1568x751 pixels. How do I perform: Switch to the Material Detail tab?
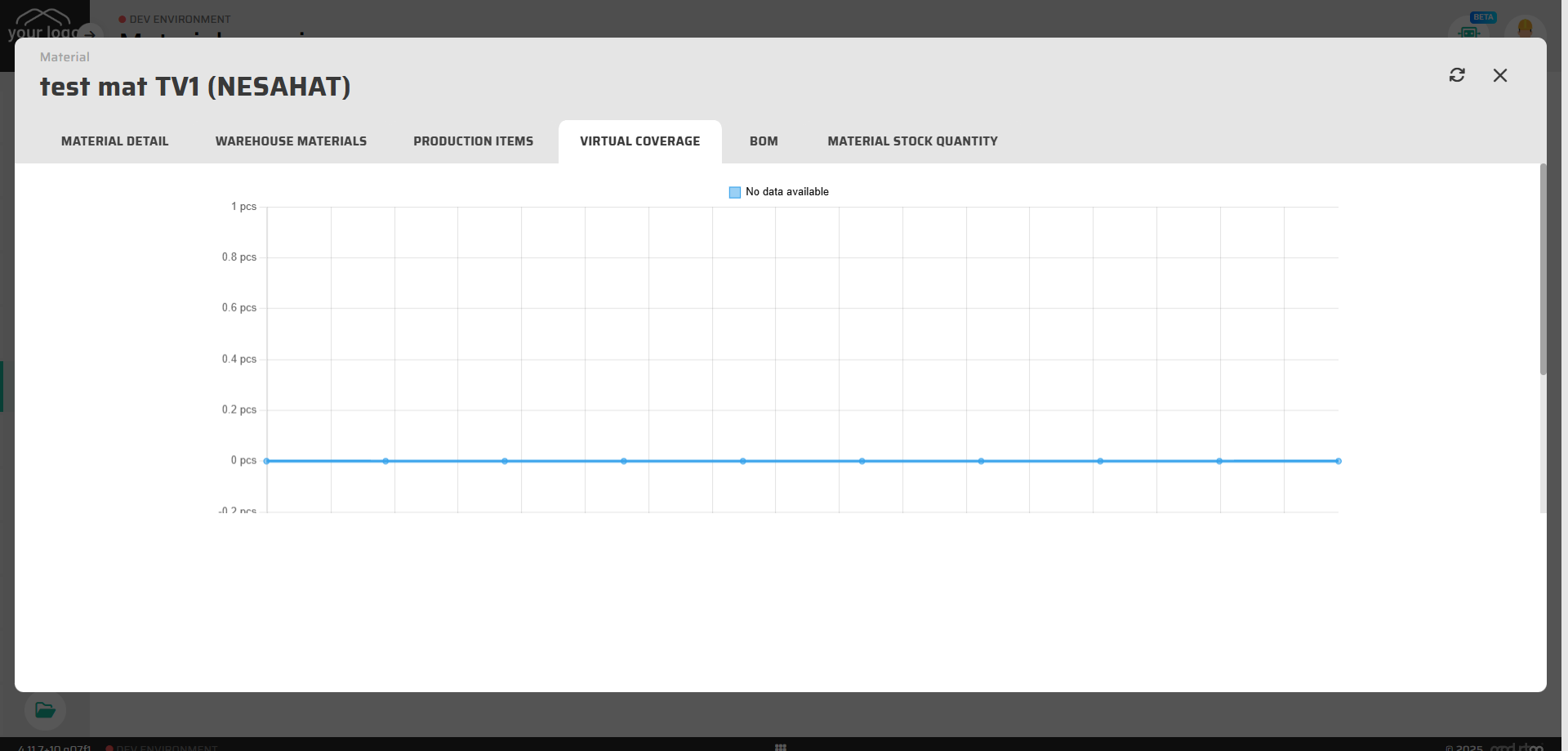pyautogui.click(x=115, y=141)
